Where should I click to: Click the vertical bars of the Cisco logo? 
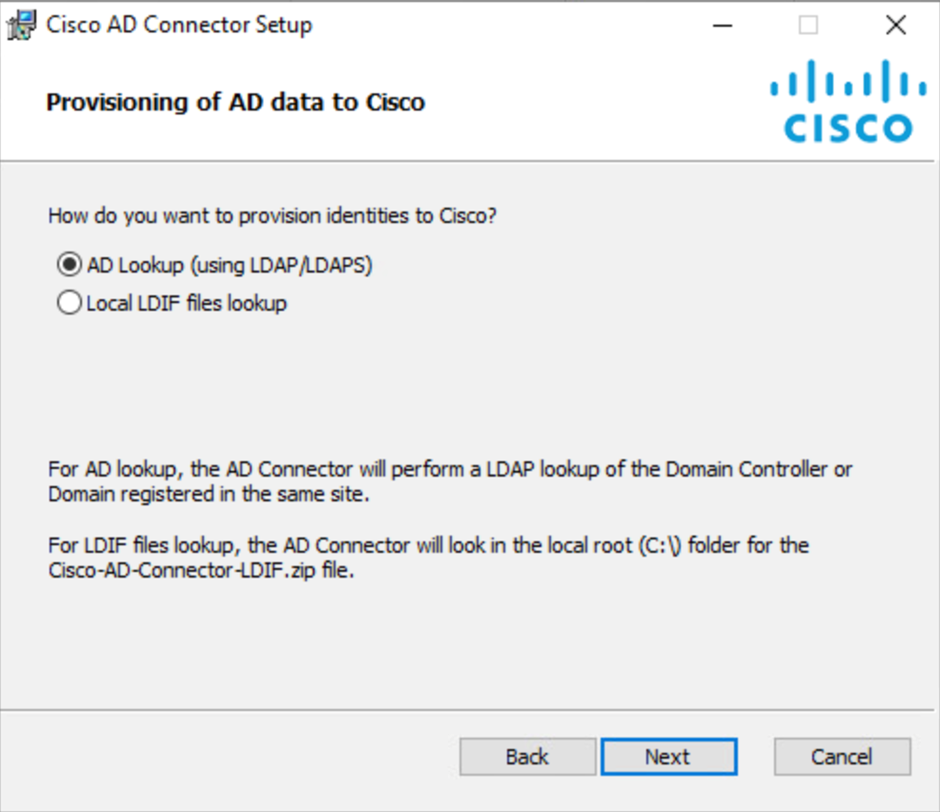tap(848, 80)
